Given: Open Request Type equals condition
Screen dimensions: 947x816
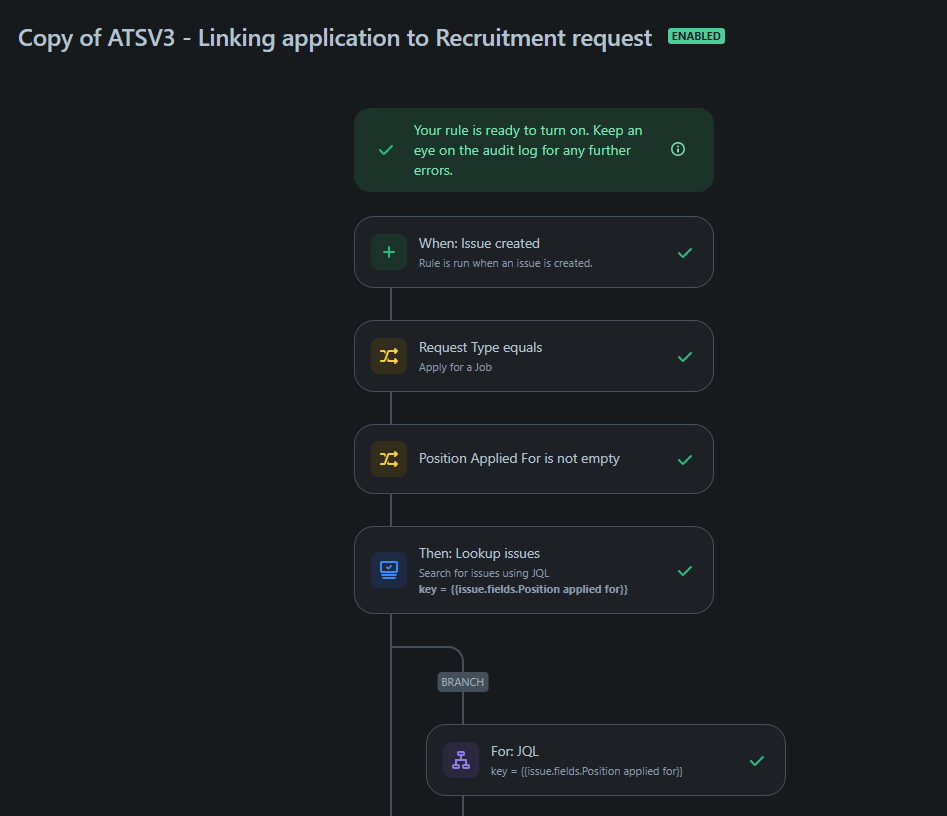Looking at the screenshot, I should (534, 356).
